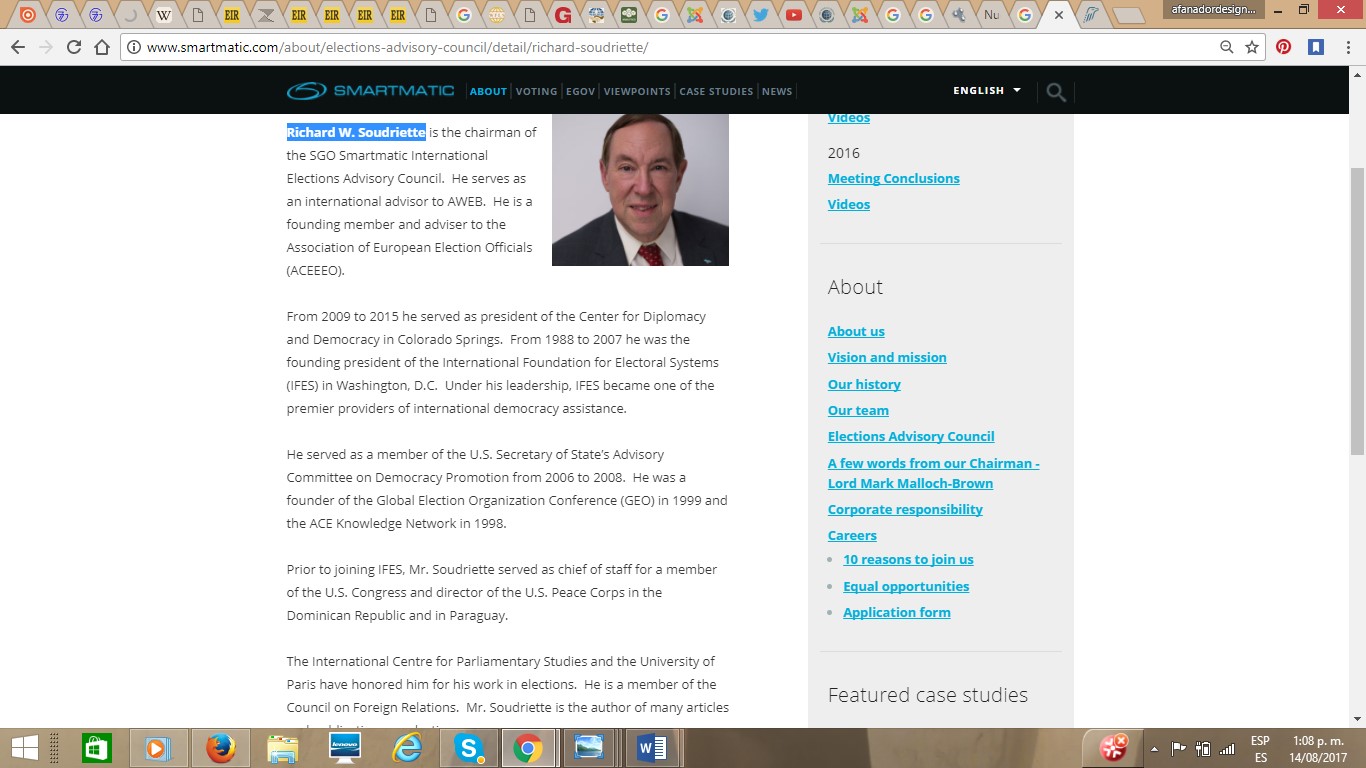Launch Internet Explorer from taskbar
Viewport: 1366px width, 768px height.
[x=406, y=748]
